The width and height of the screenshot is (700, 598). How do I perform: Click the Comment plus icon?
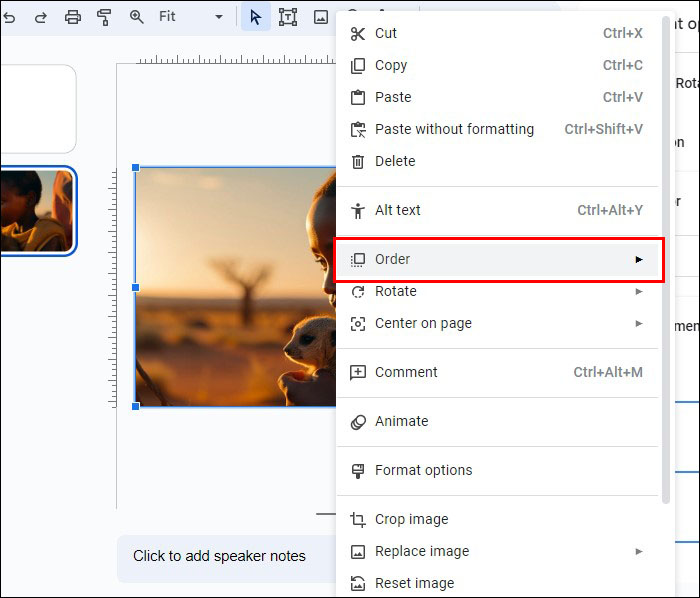coord(358,373)
